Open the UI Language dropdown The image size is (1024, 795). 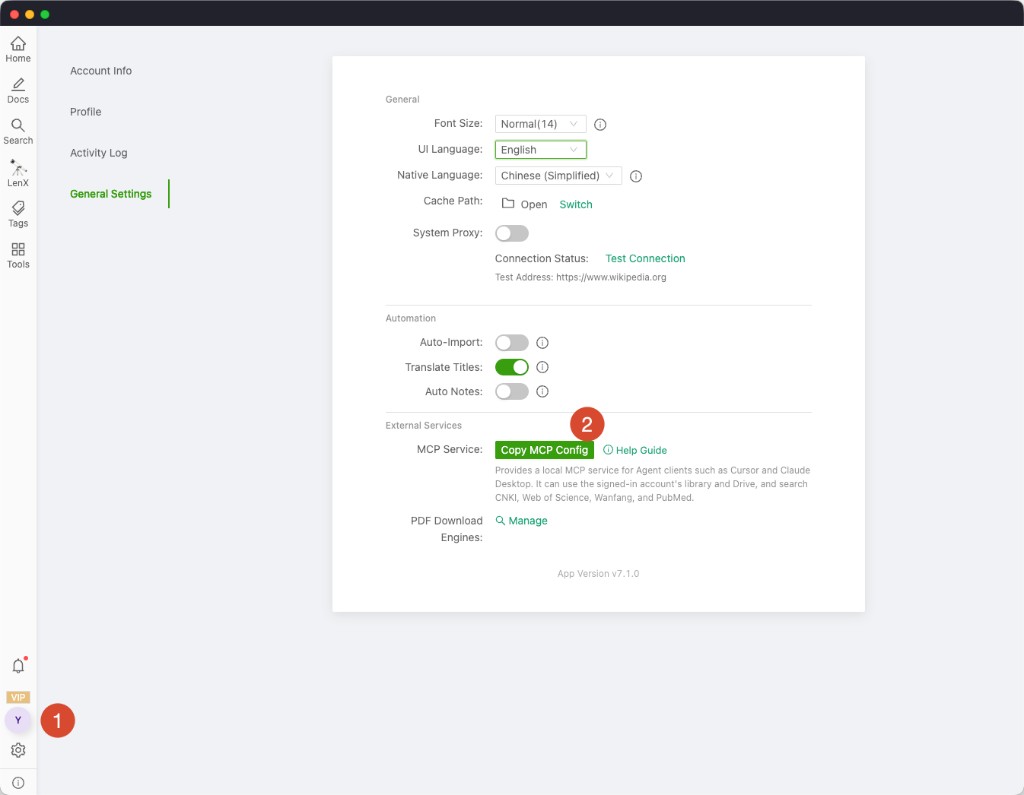click(540, 150)
